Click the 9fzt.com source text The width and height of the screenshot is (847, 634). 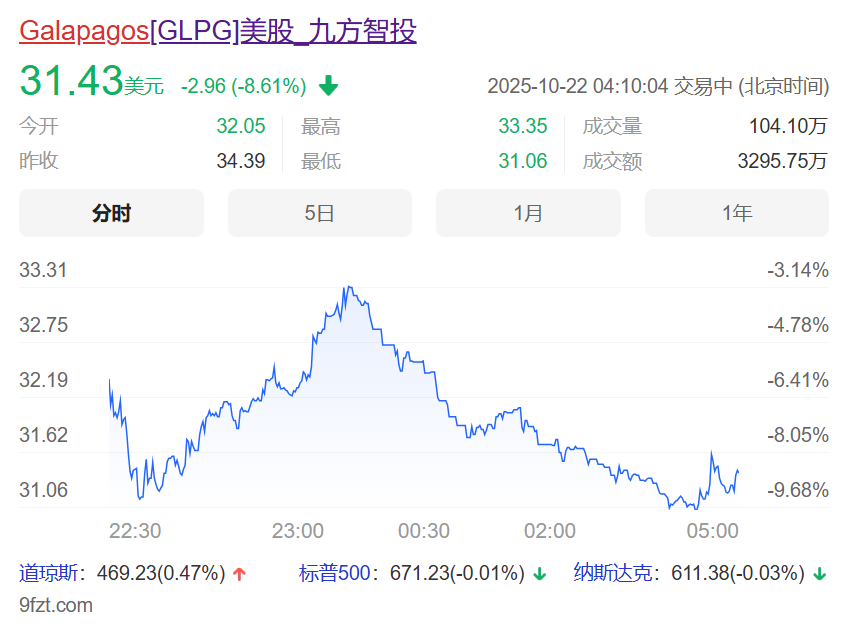[56, 605]
